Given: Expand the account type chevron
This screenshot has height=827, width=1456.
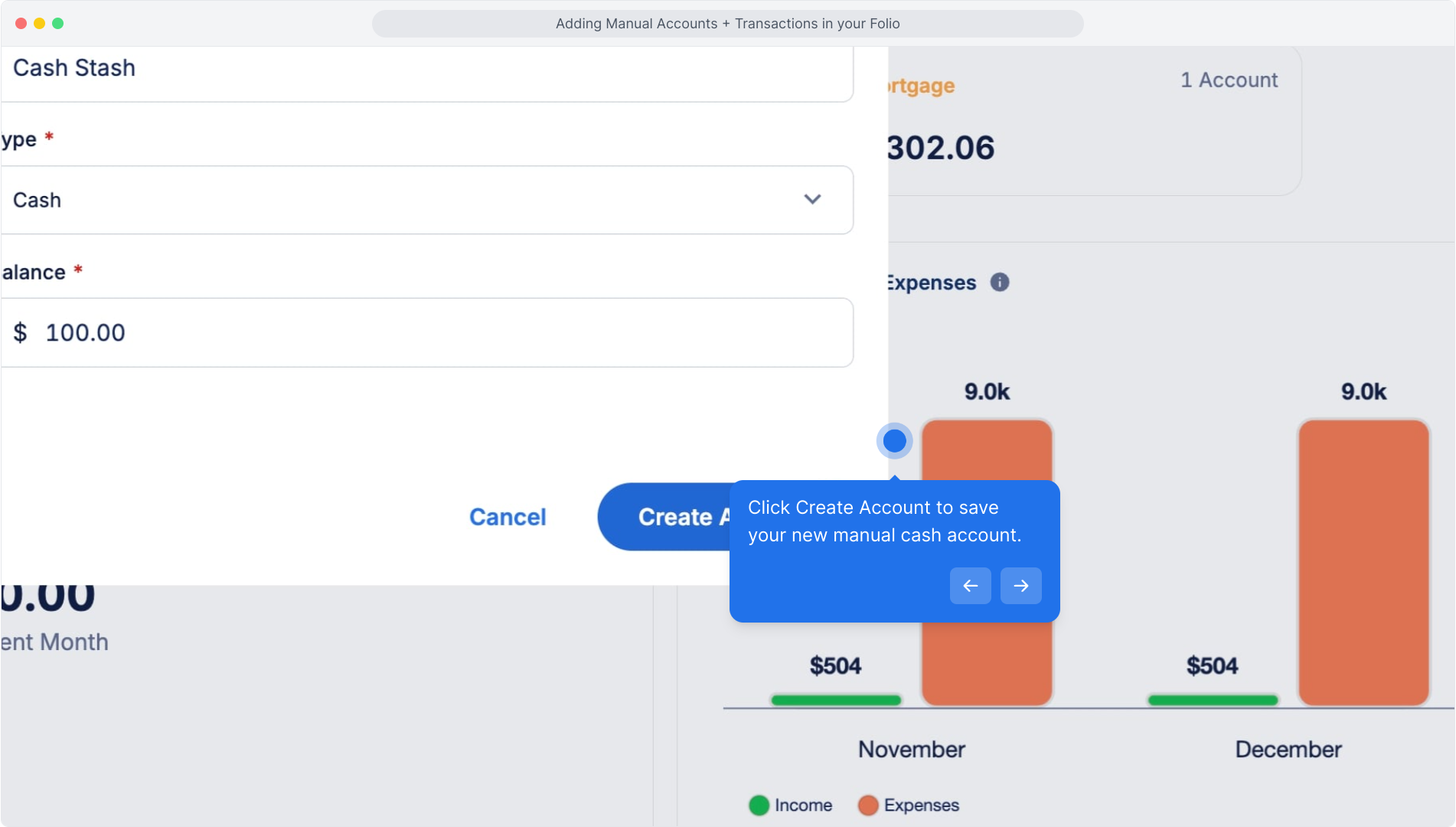Looking at the screenshot, I should [812, 200].
